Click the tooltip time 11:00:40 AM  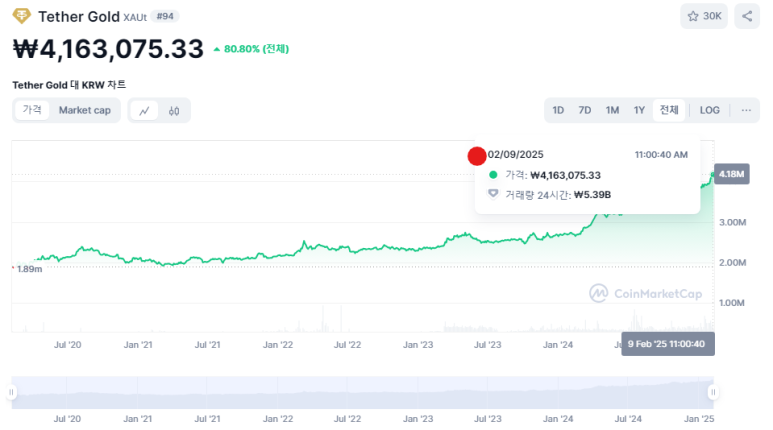click(661, 155)
